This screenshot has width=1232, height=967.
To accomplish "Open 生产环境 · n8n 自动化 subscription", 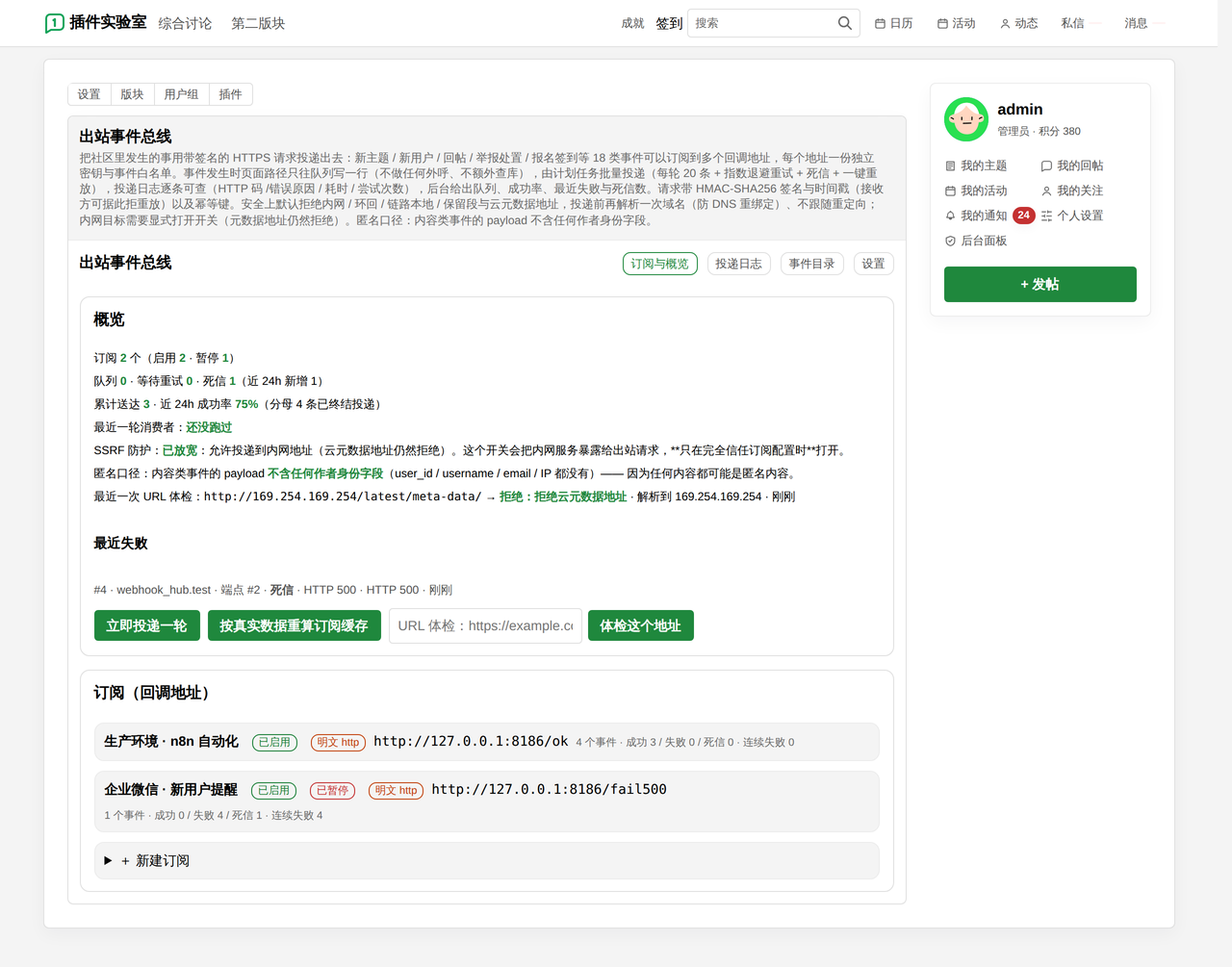I will click(x=171, y=742).
